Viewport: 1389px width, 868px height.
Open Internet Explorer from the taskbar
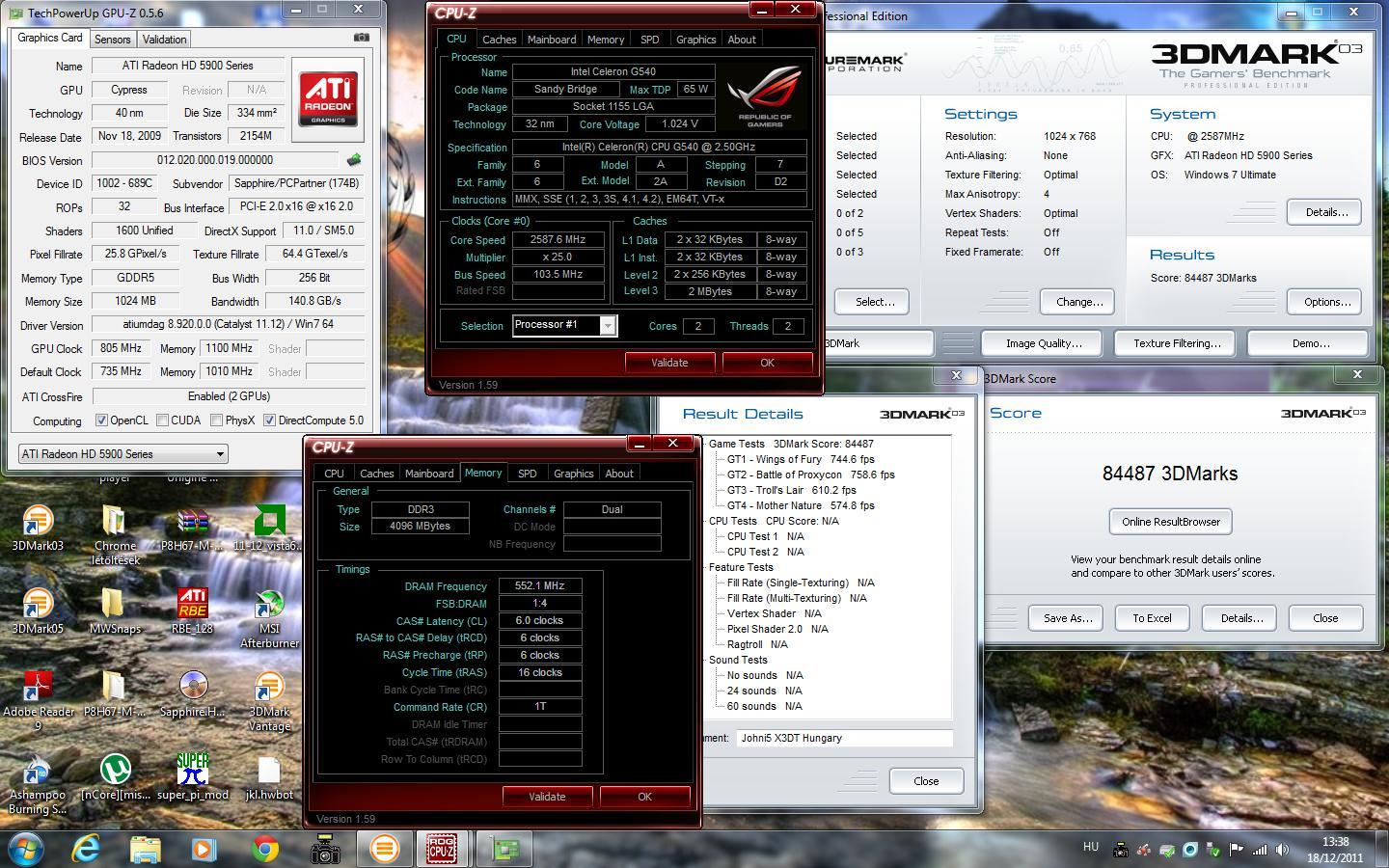pos(87,849)
